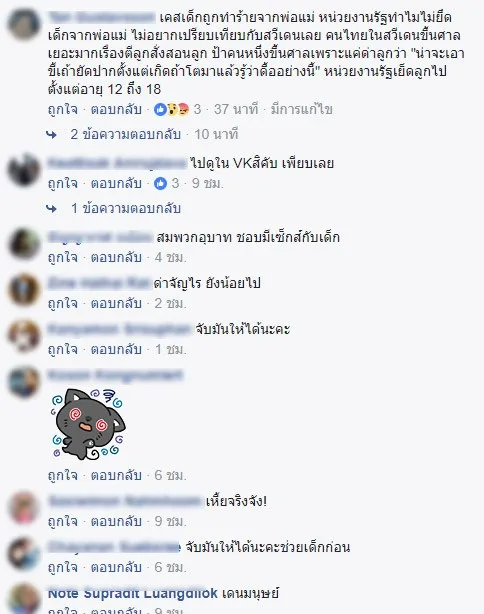Reply to the cat sticker comment
Screen dimensions: 484x614
click(x=116, y=475)
